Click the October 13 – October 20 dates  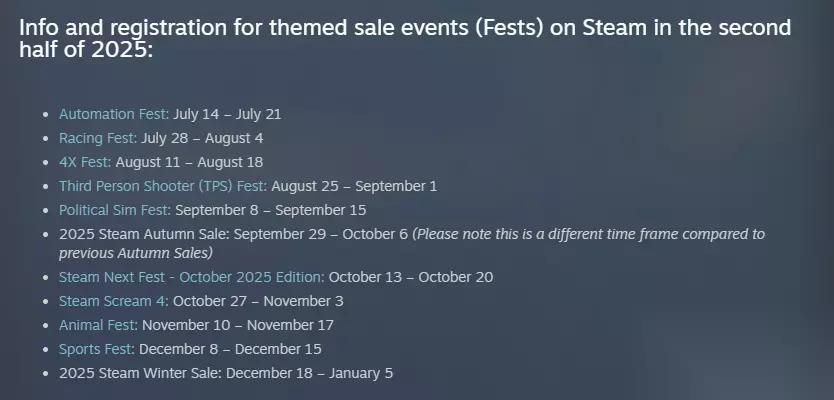(x=410, y=277)
